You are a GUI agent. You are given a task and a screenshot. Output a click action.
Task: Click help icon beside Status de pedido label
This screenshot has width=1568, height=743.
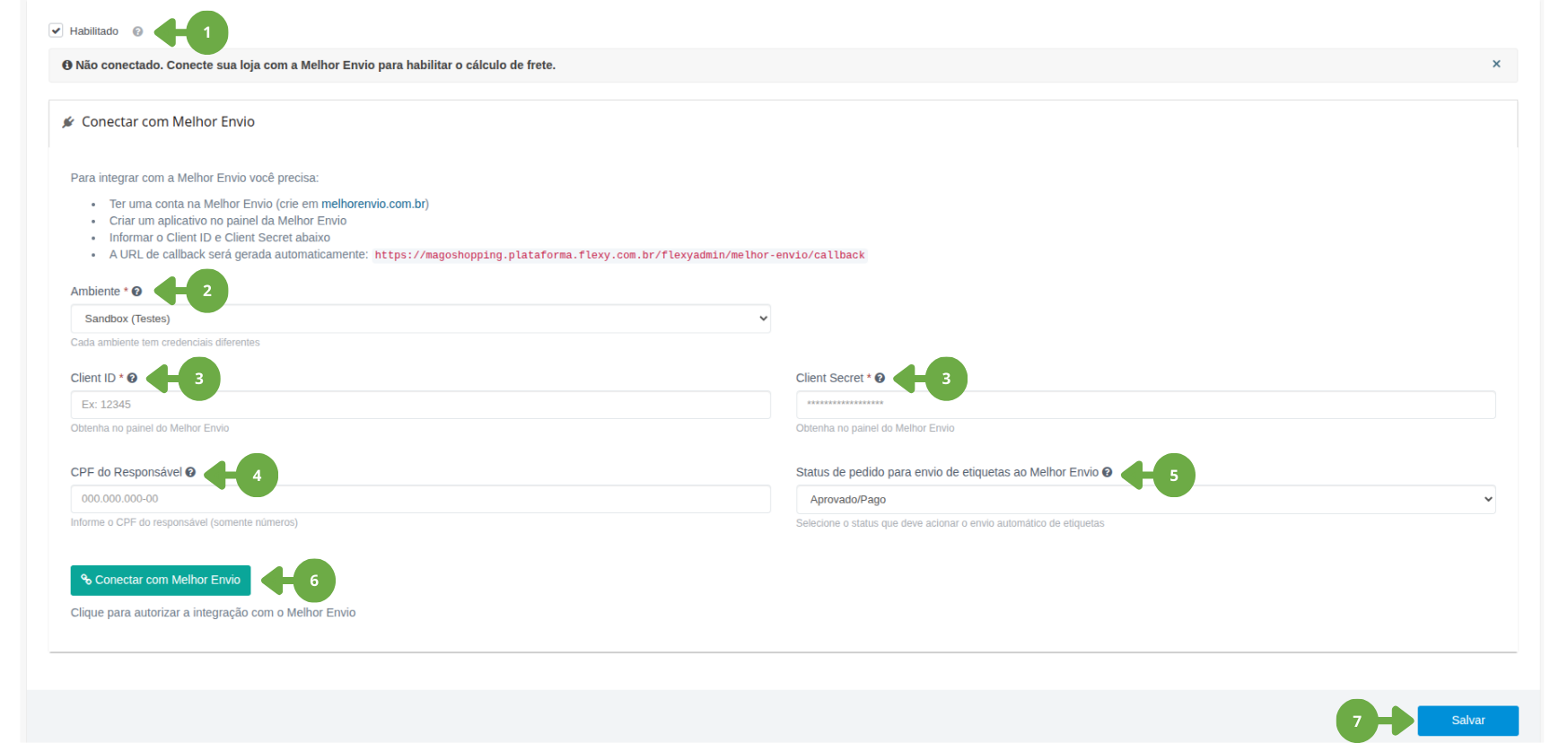1107,473
